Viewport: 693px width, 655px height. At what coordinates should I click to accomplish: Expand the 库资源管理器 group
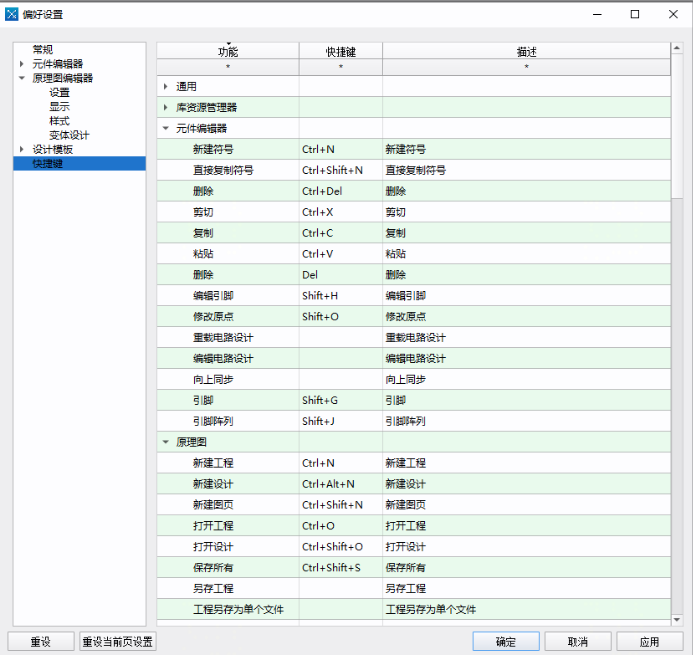point(166,107)
